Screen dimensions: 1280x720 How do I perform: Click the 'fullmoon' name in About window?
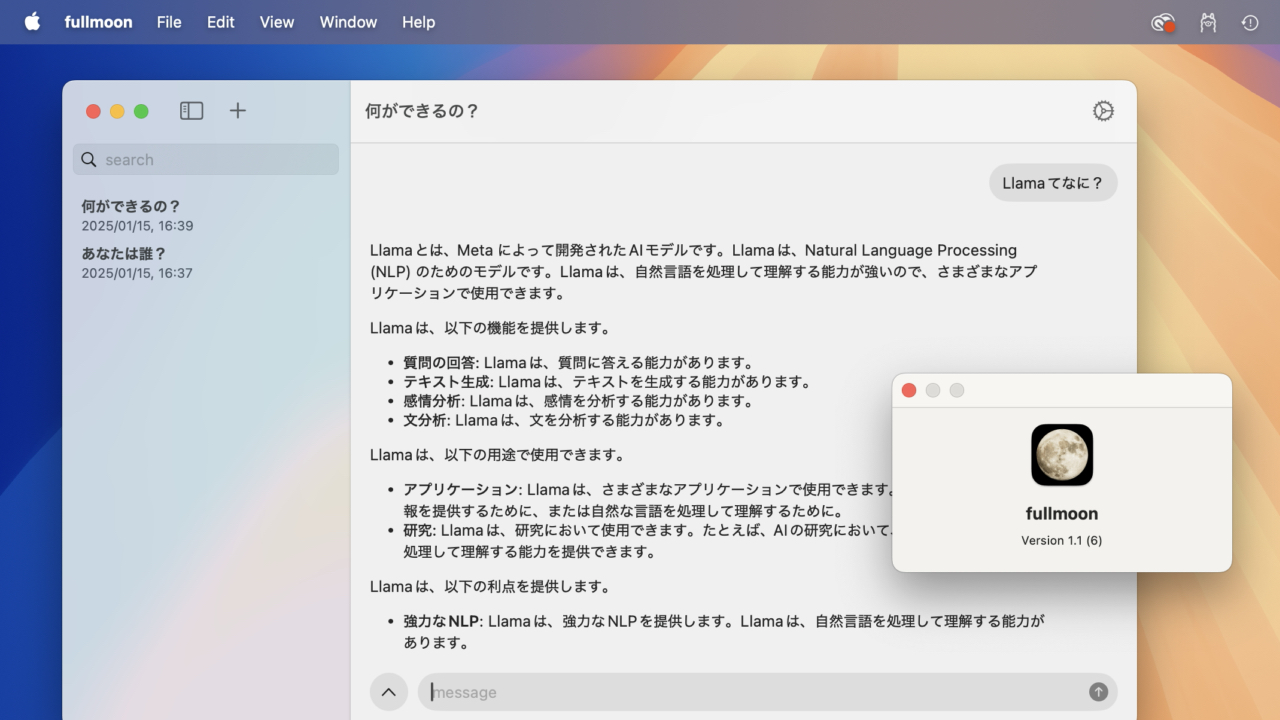(x=1062, y=513)
